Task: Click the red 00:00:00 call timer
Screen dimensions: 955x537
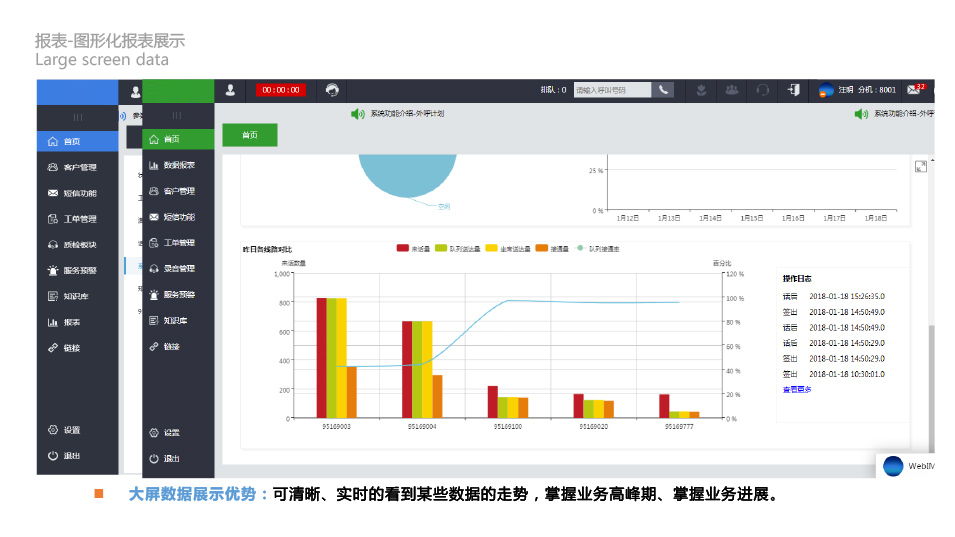Action: pyautogui.click(x=281, y=90)
